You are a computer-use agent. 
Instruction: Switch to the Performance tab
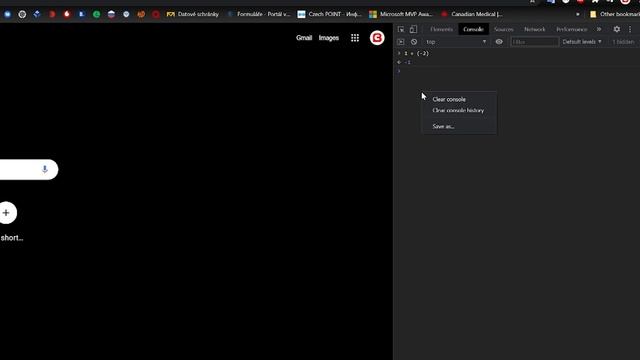(x=571, y=29)
